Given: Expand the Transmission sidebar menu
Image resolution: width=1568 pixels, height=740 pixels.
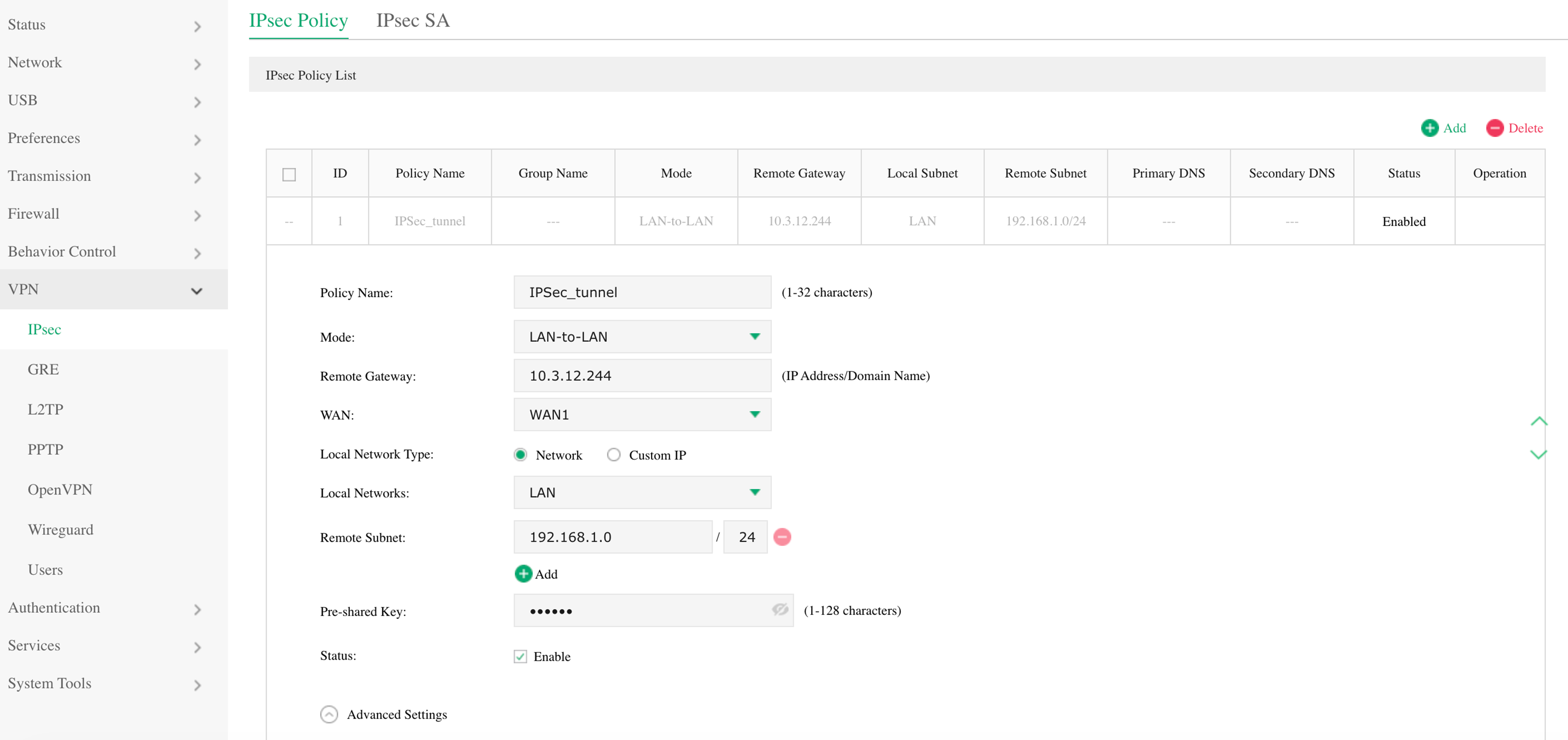Looking at the screenshot, I should 114,176.
